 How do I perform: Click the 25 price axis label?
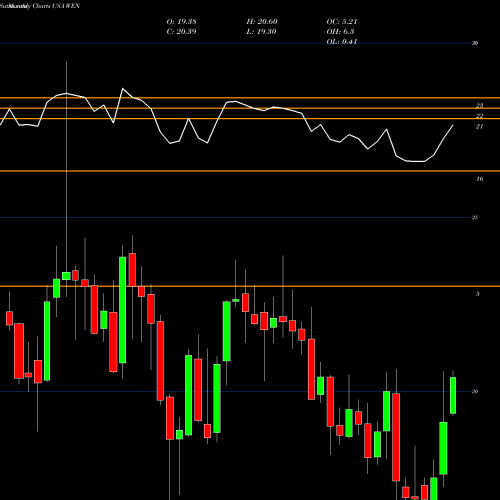click(x=475, y=218)
